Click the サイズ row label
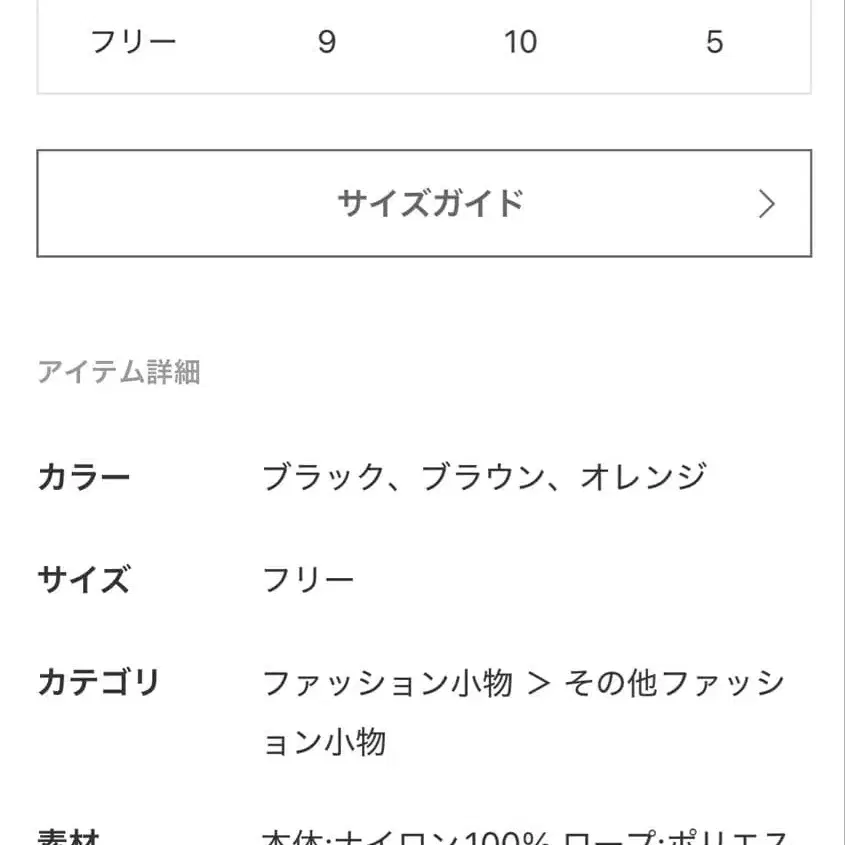Screen dimensions: 845x845 pos(84,579)
